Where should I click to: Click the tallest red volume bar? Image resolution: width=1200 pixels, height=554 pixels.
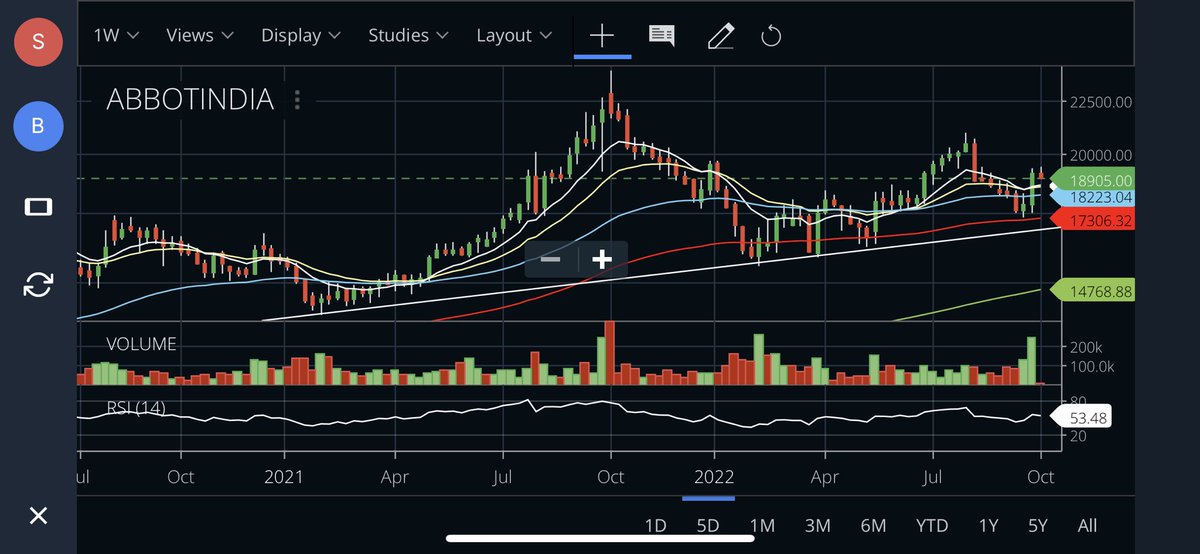coord(610,353)
